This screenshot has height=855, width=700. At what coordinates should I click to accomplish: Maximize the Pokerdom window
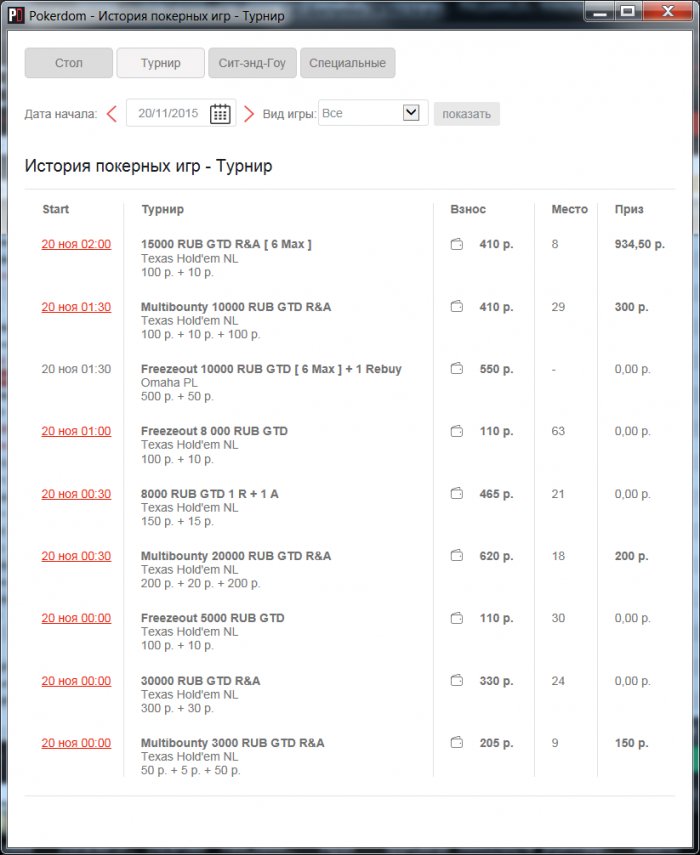628,12
